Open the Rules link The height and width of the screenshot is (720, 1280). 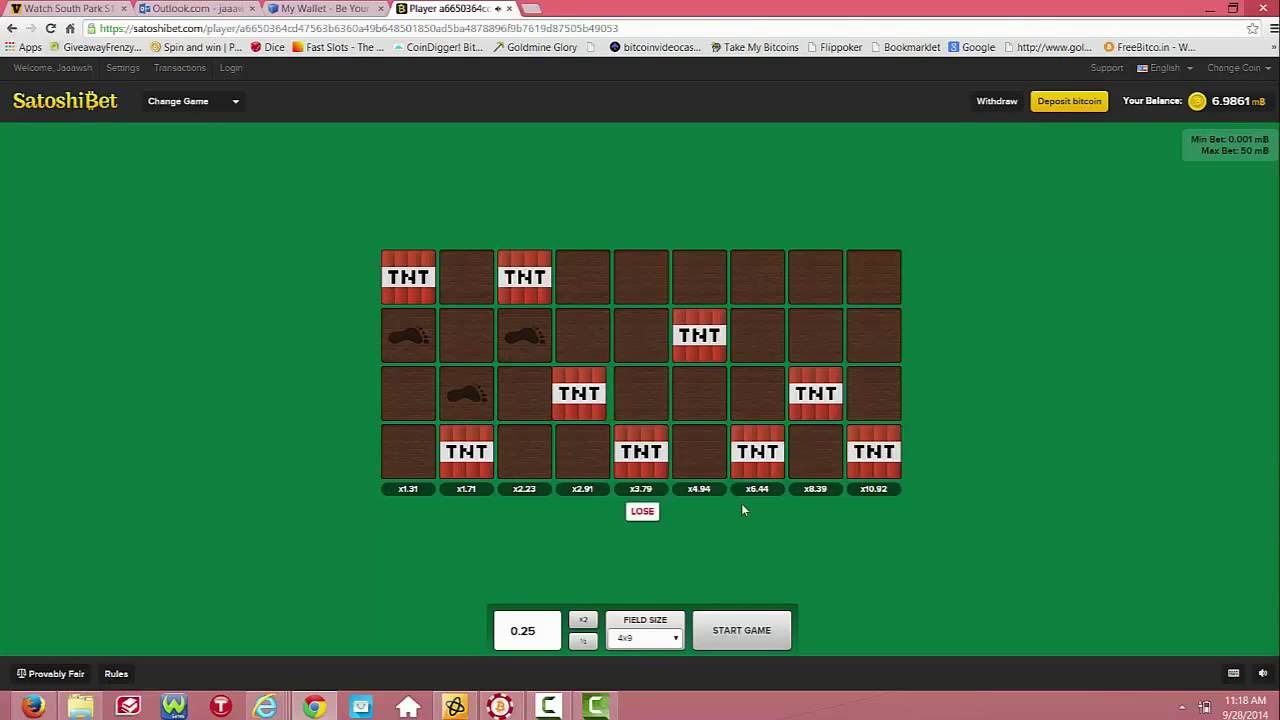[x=116, y=674]
